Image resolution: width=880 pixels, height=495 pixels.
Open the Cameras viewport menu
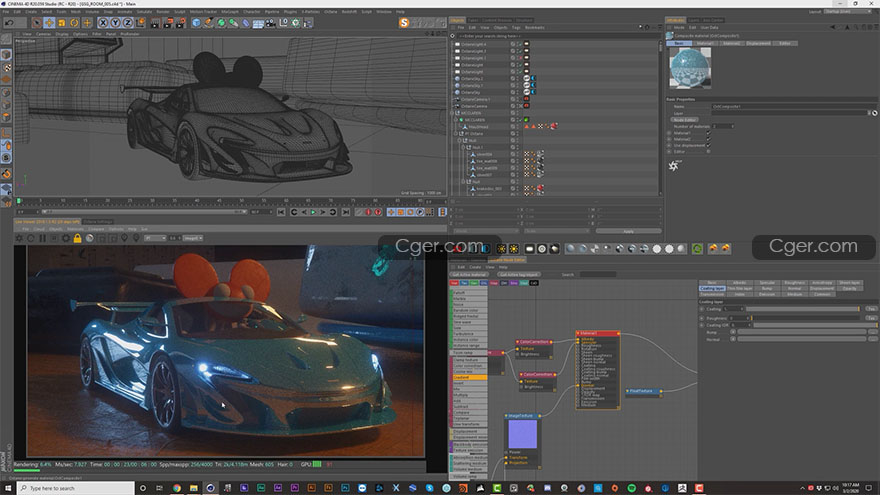(x=43, y=34)
